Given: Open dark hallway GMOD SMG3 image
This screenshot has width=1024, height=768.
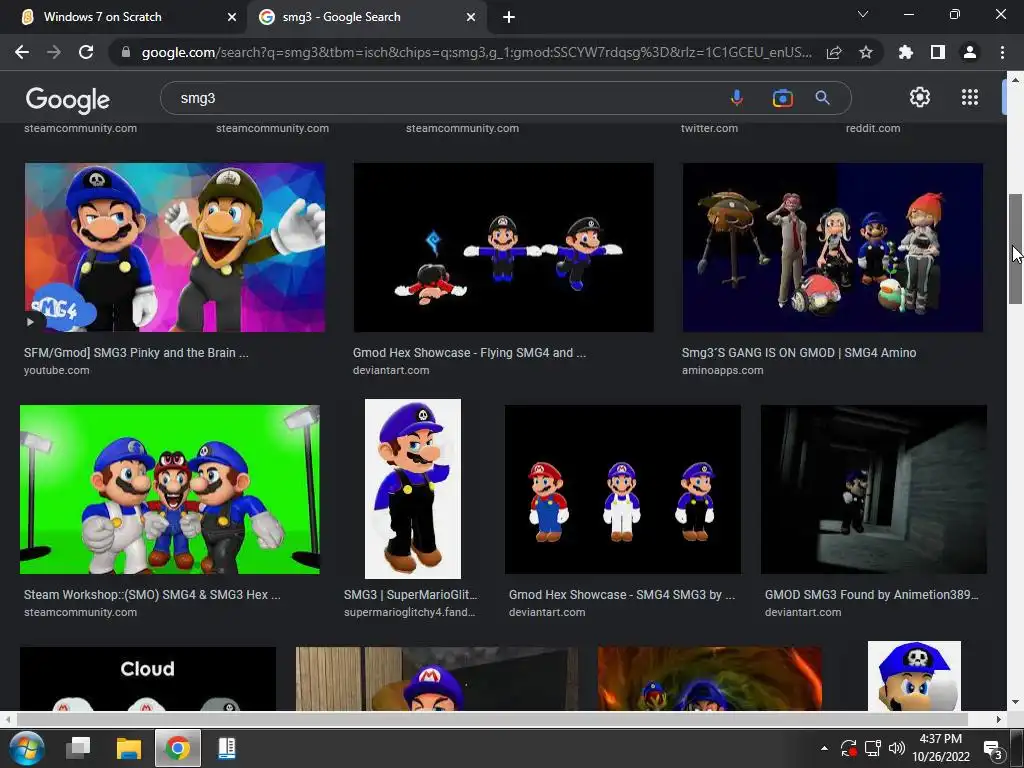Looking at the screenshot, I should click(874, 489).
